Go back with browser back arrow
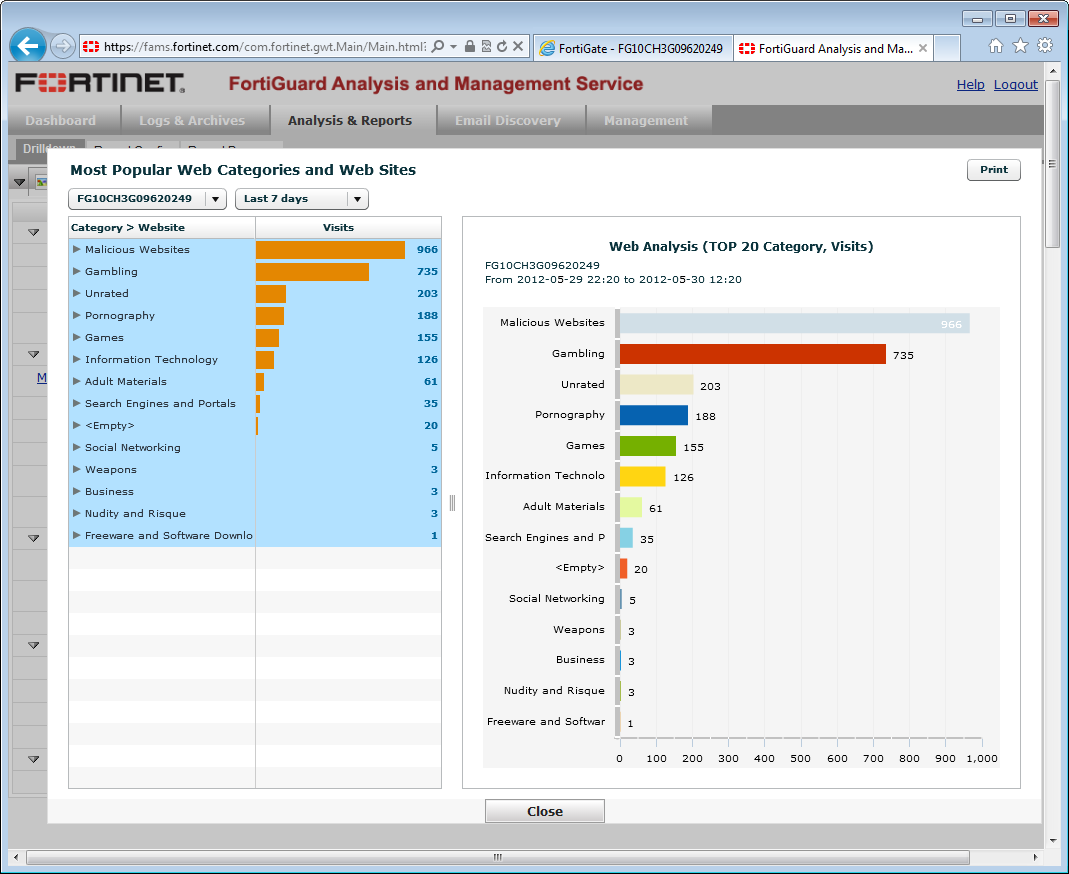 (x=28, y=47)
